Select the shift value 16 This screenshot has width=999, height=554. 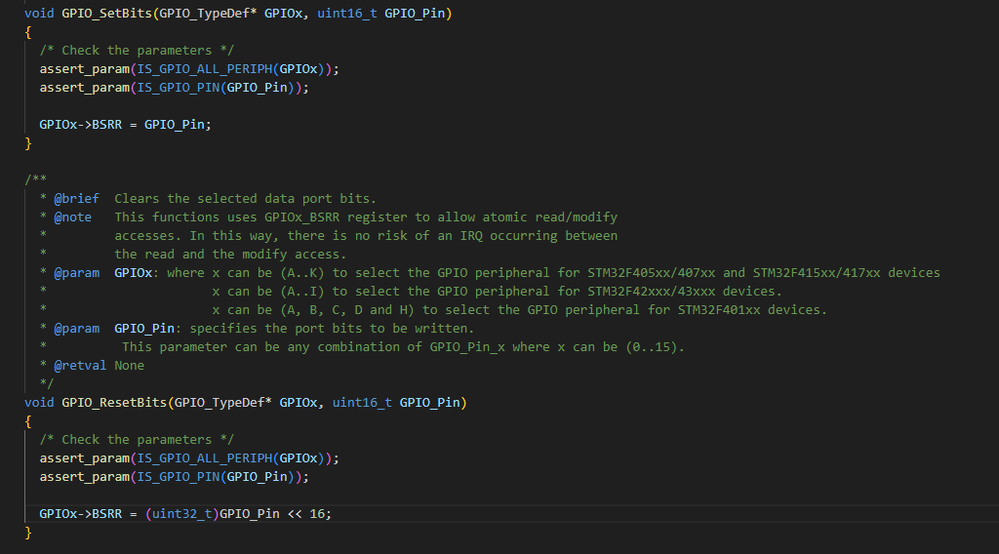point(317,513)
